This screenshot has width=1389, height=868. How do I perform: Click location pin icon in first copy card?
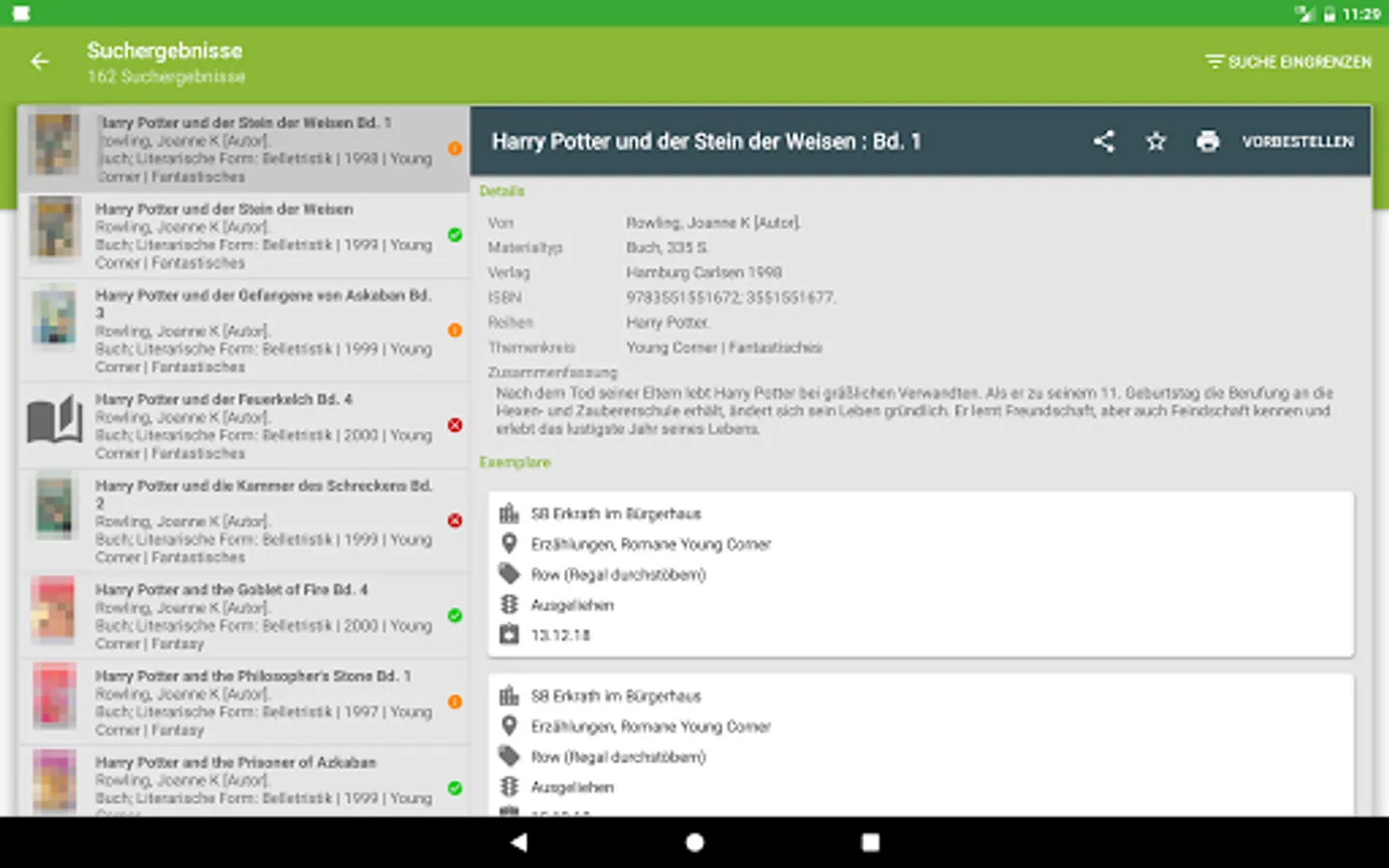(x=509, y=544)
